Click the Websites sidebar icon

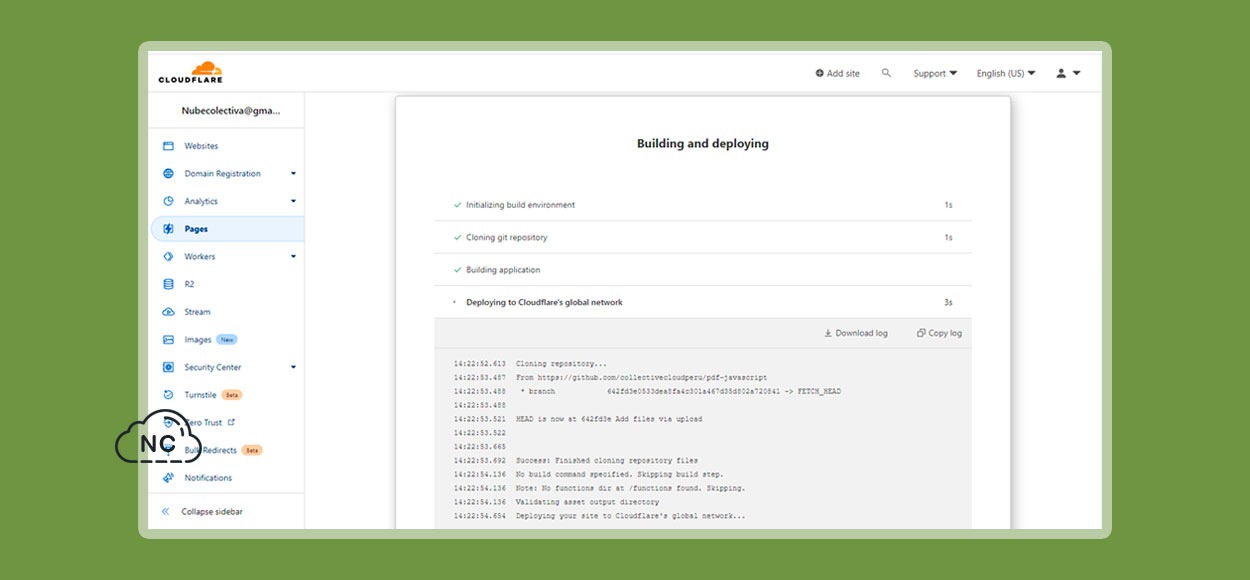pos(168,146)
